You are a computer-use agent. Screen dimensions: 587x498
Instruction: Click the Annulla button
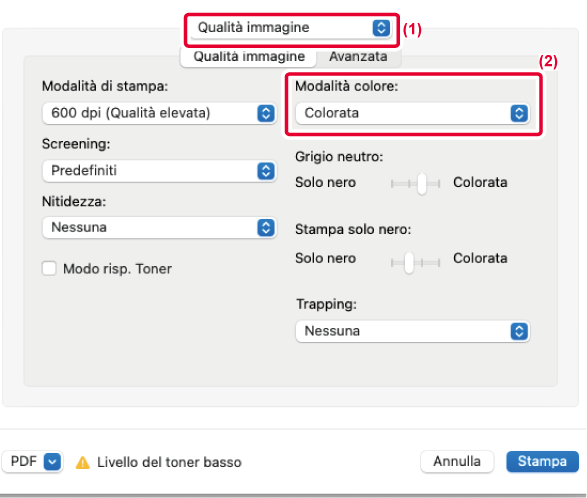click(x=457, y=461)
